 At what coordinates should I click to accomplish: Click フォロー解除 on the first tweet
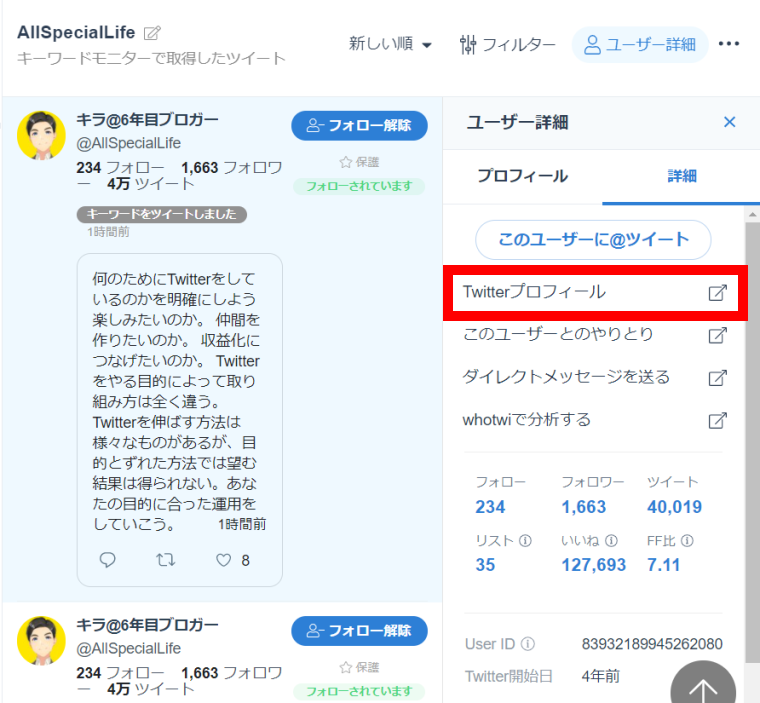[359, 125]
